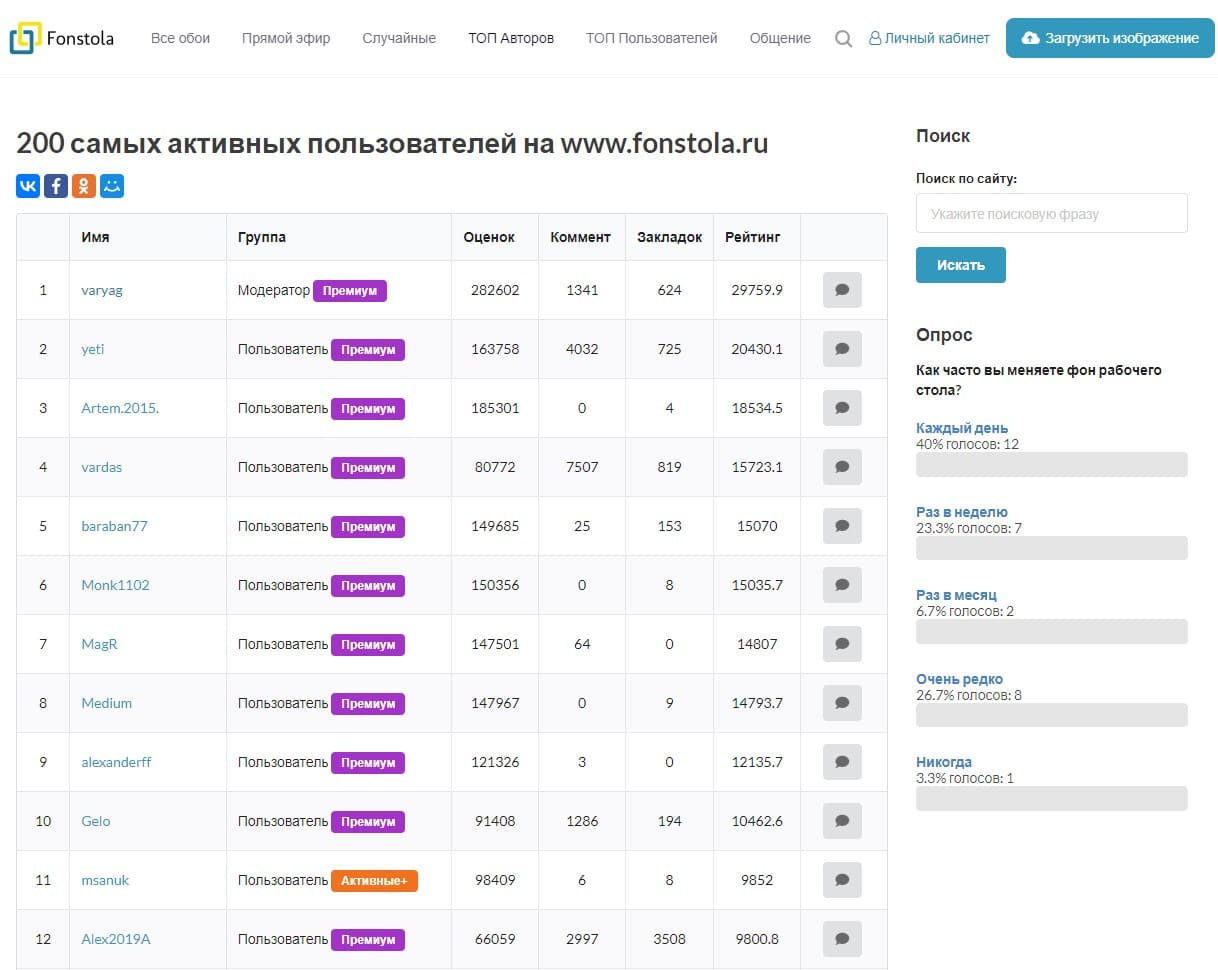1218x970 pixels.
Task: Click message icon in varyag's row
Action: [842, 290]
